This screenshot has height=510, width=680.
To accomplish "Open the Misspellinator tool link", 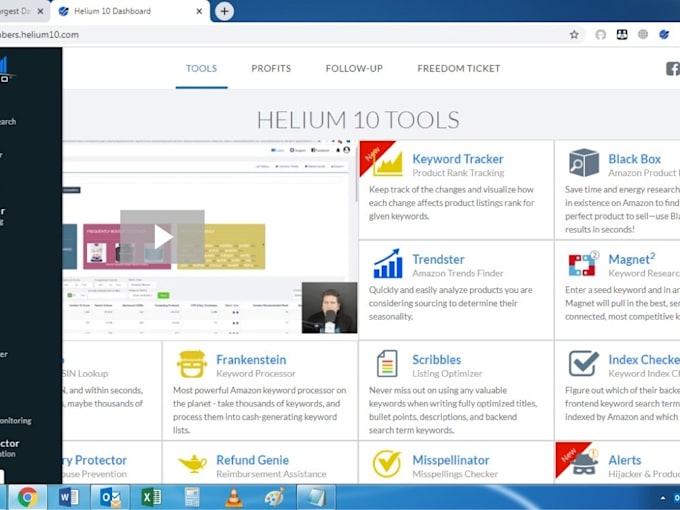I will [451, 460].
